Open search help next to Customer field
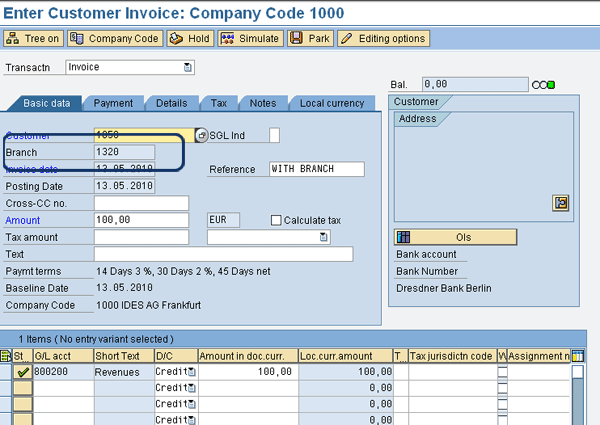The height and width of the screenshot is (425, 600). point(201,135)
